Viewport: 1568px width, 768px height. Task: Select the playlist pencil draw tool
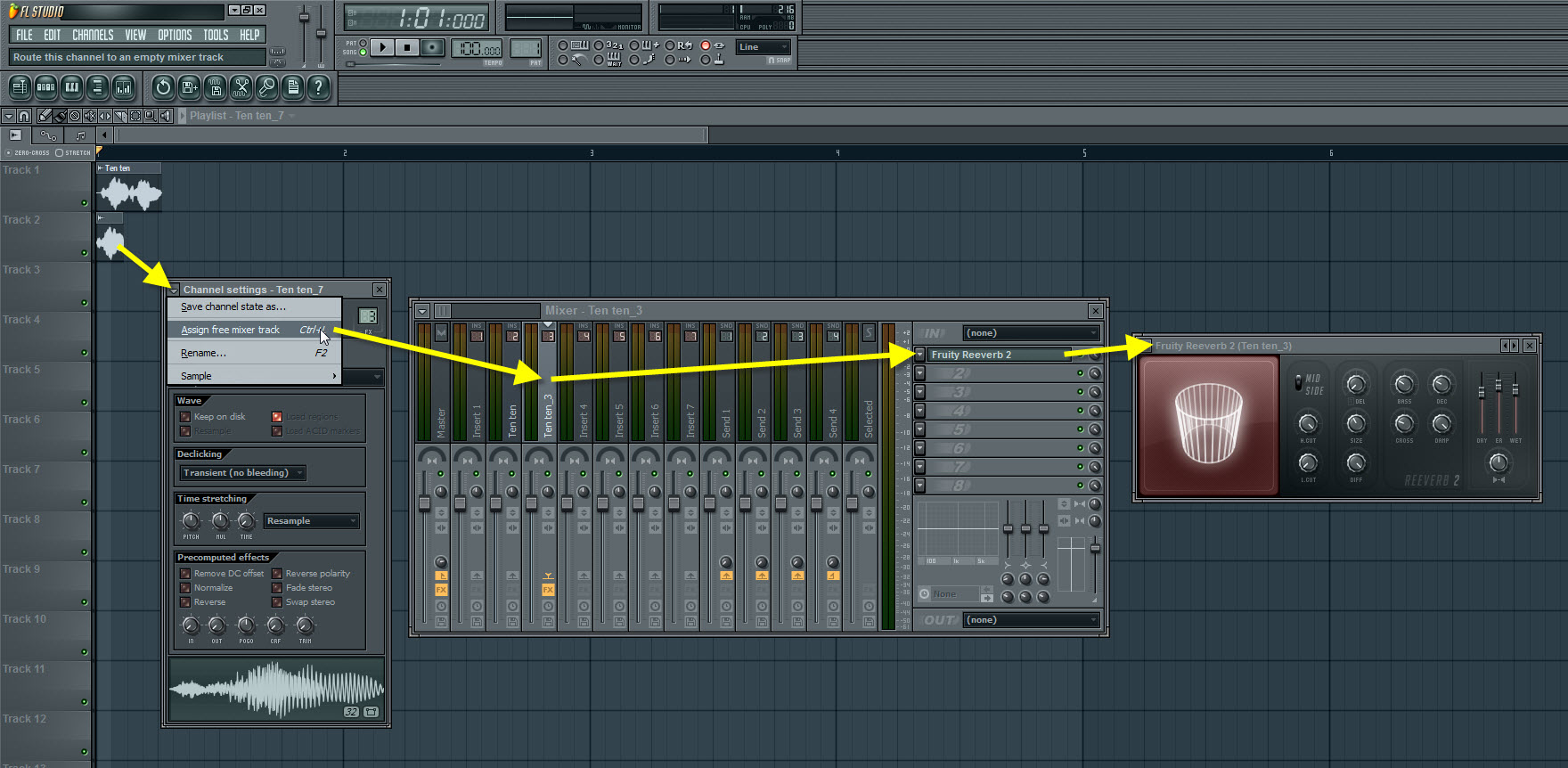(x=45, y=116)
